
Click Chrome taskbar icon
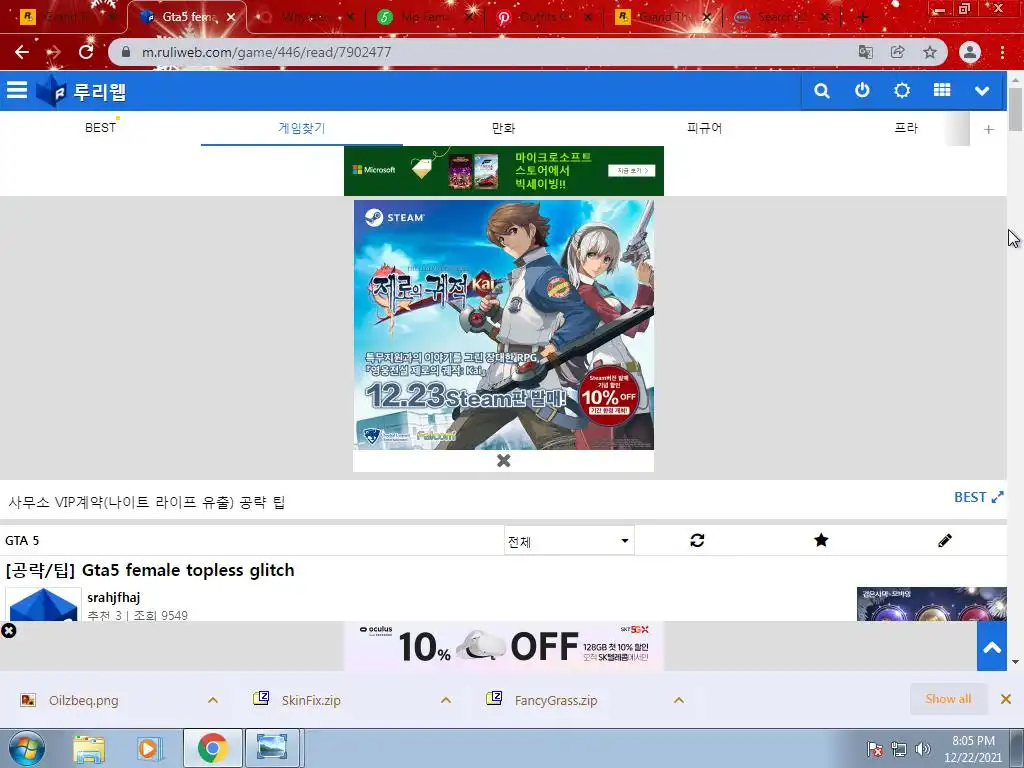pos(212,748)
